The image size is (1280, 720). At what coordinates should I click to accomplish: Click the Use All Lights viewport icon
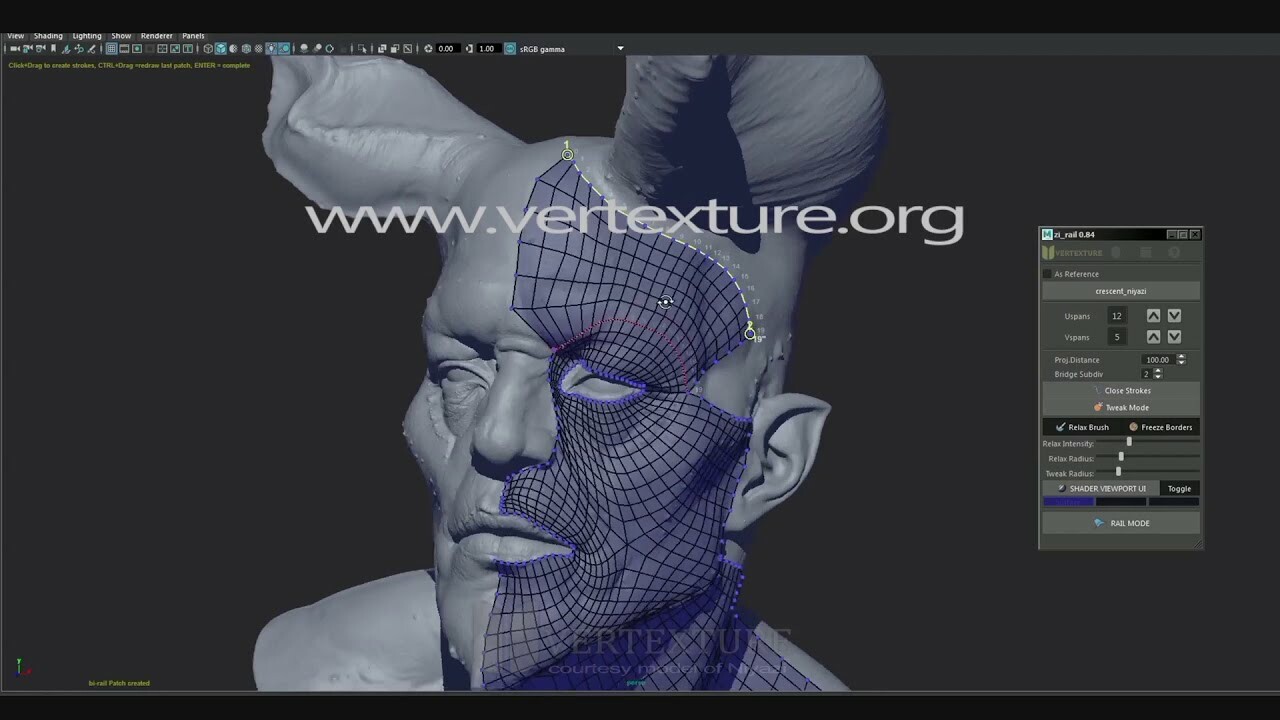269,47
